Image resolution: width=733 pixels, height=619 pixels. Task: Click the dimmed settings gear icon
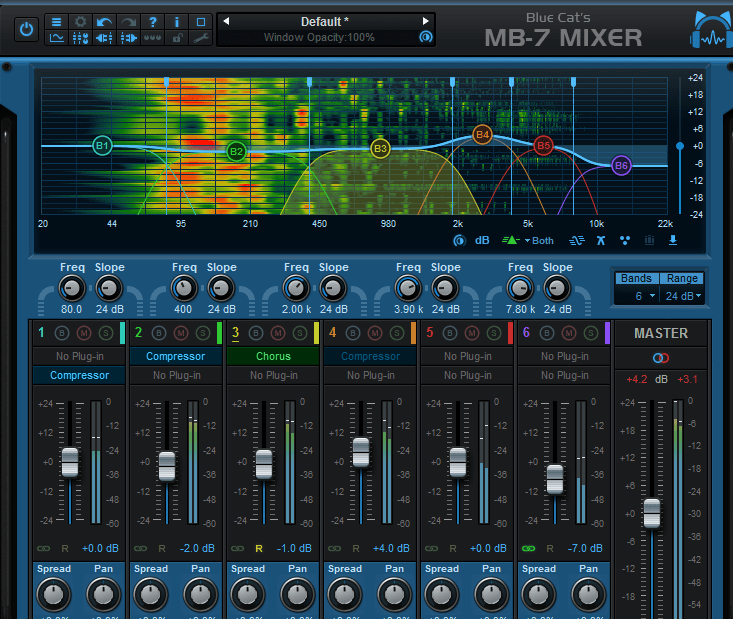[x=80, y=22]
